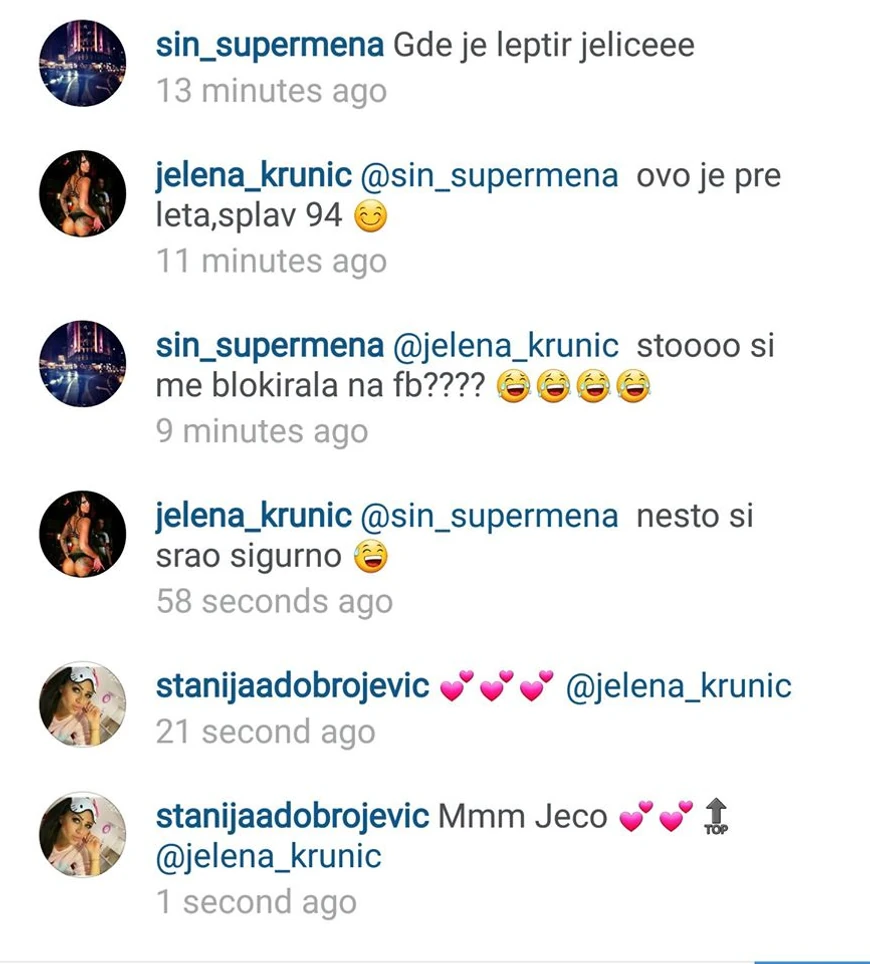Click @sin_supermena mention in "ovo je pre" comment
Viewport: 870px width, 964px height.
(x=489, y=176)
